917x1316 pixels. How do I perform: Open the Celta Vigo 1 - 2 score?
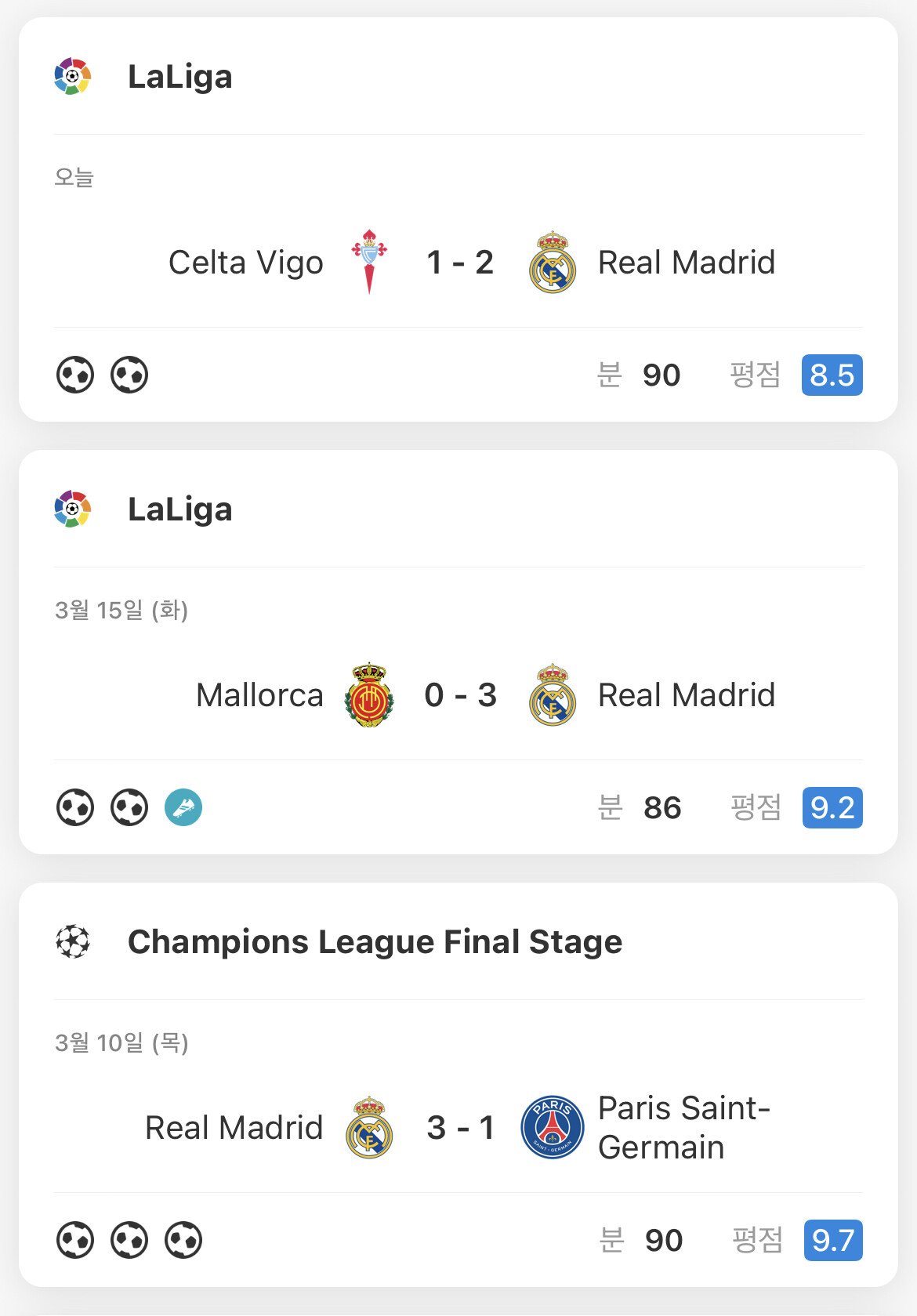click(x=460, y=263)
